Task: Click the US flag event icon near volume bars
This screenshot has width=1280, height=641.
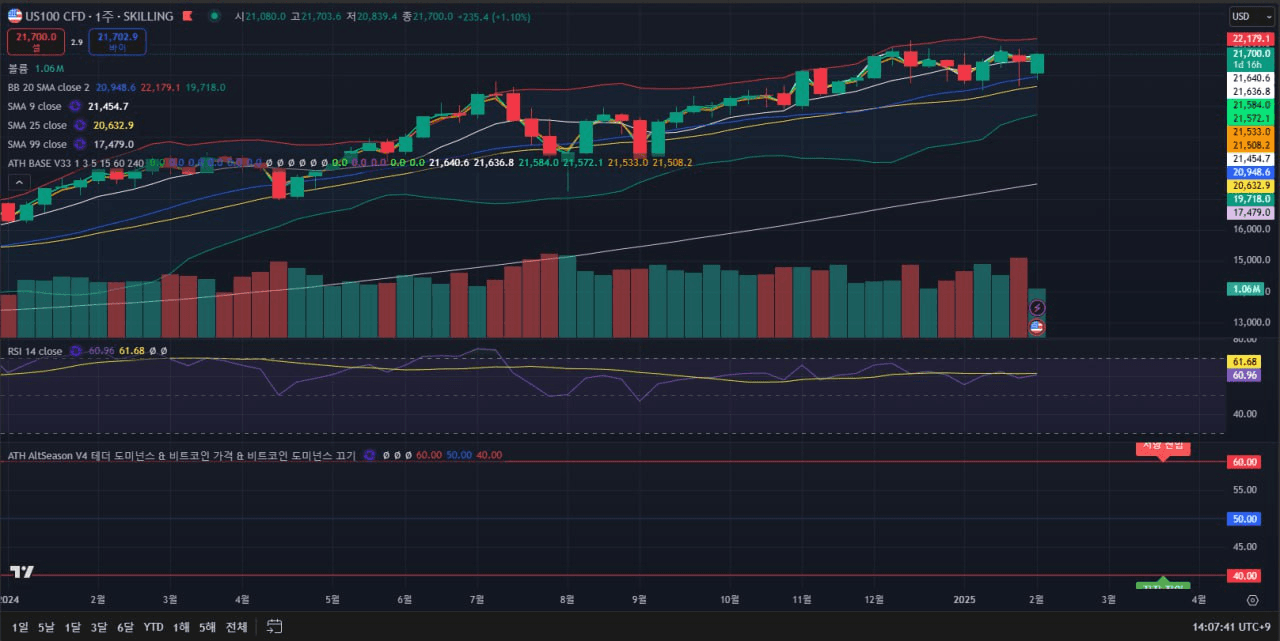Action: [x=1037, y=327]
